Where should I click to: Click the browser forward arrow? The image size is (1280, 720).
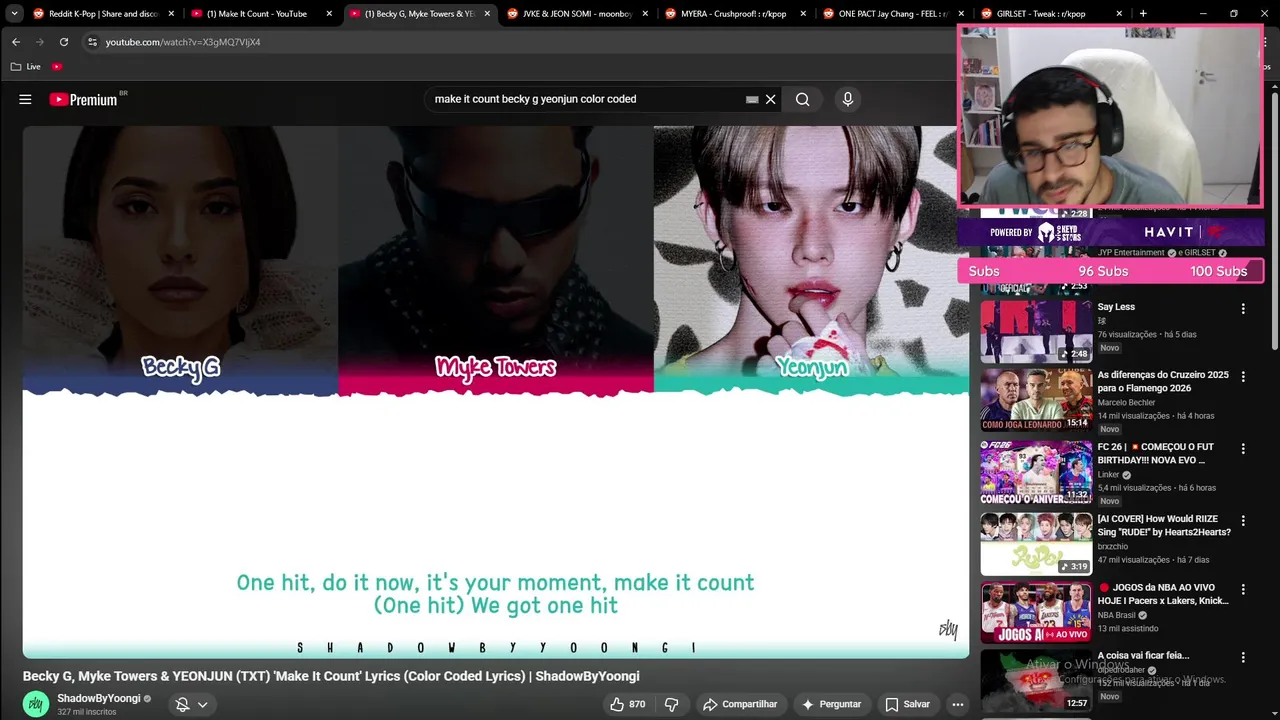(x=40, y=42)
